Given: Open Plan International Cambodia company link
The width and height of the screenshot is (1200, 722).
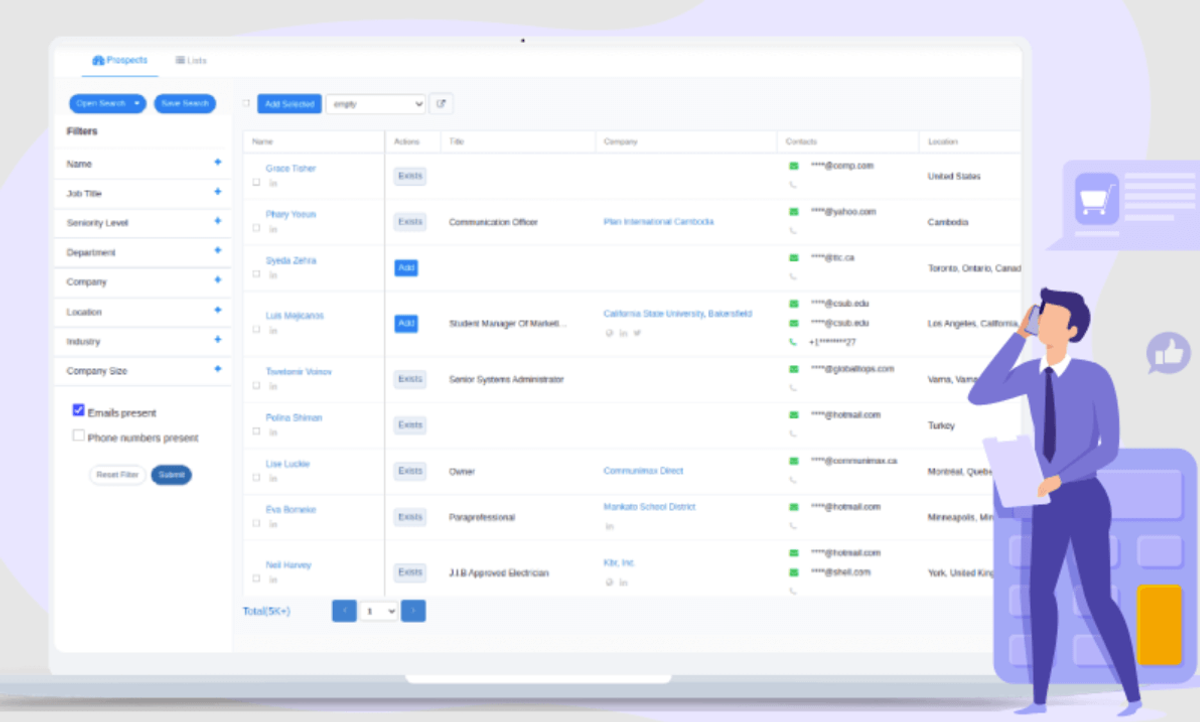Looking at the screenshot, I should pyautogui.click(x=659, y=222).
